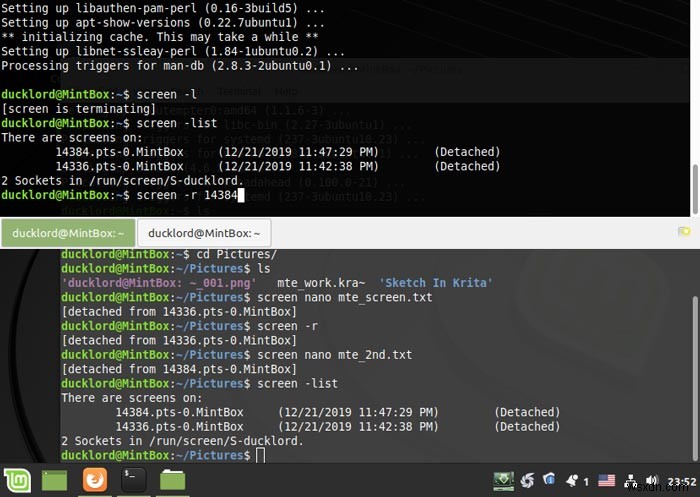The image size is (700, 497).
Task: Click lower terminal's '2 Sockets in /run/screen/S-ducklord.' line
Action: (182, 441)
